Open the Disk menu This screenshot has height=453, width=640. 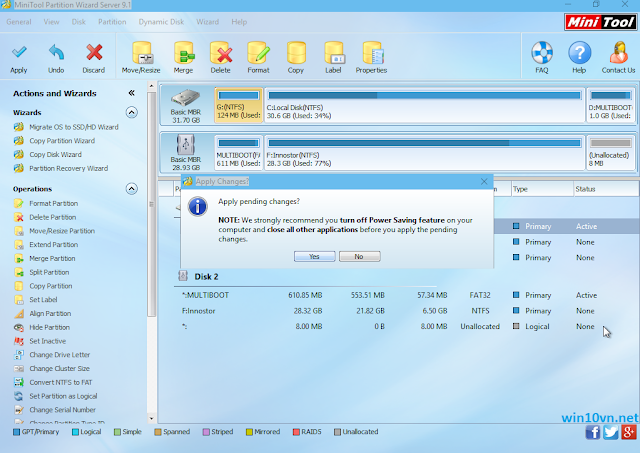pos(79,22)
